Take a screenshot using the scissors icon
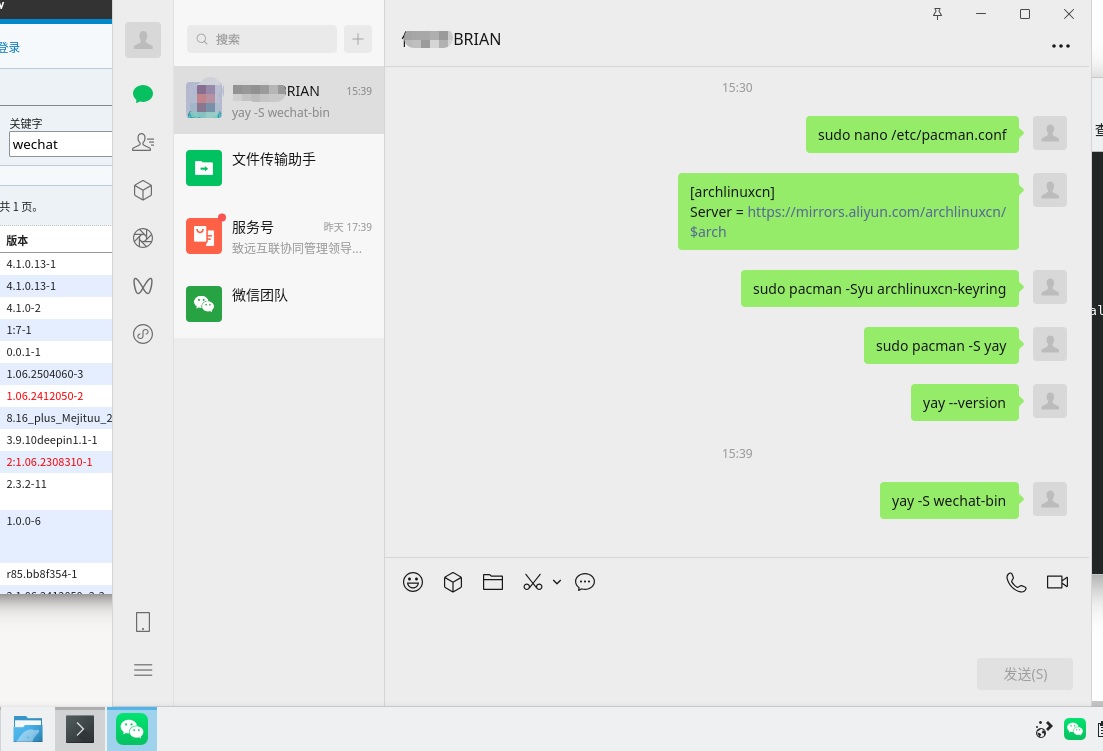 [533, 582]
